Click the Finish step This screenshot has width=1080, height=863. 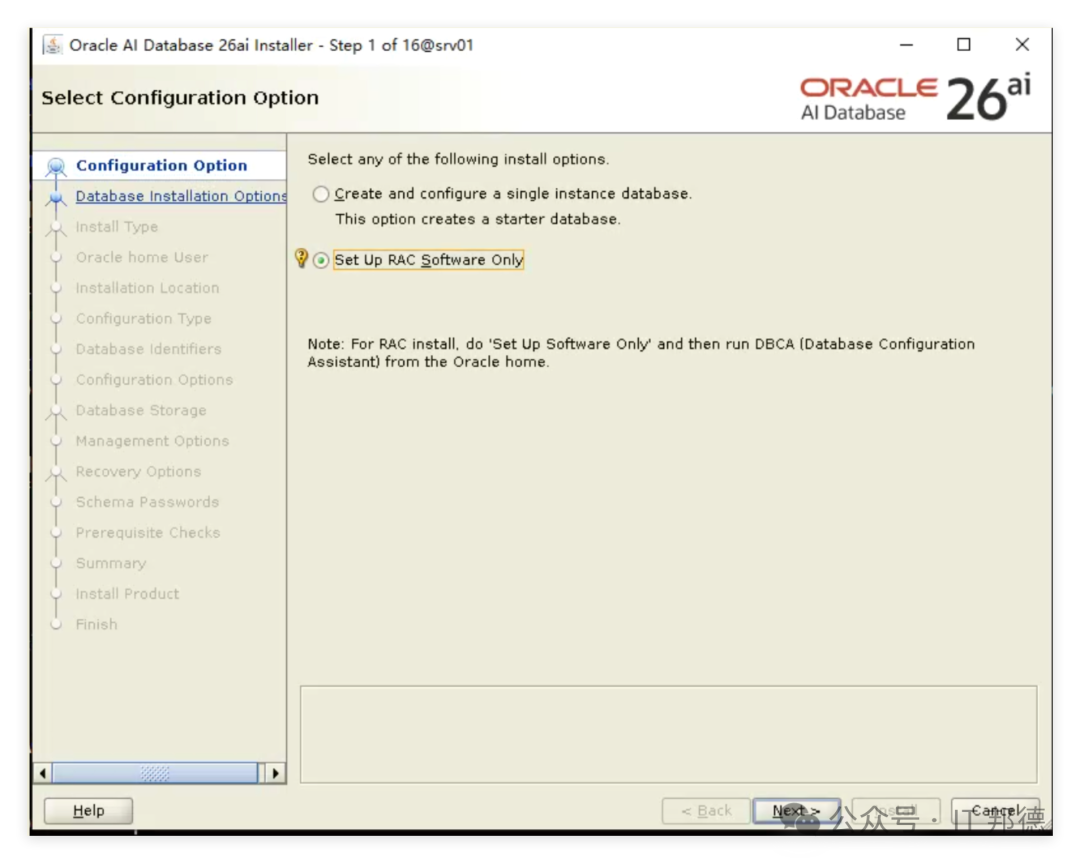point(96,625)
